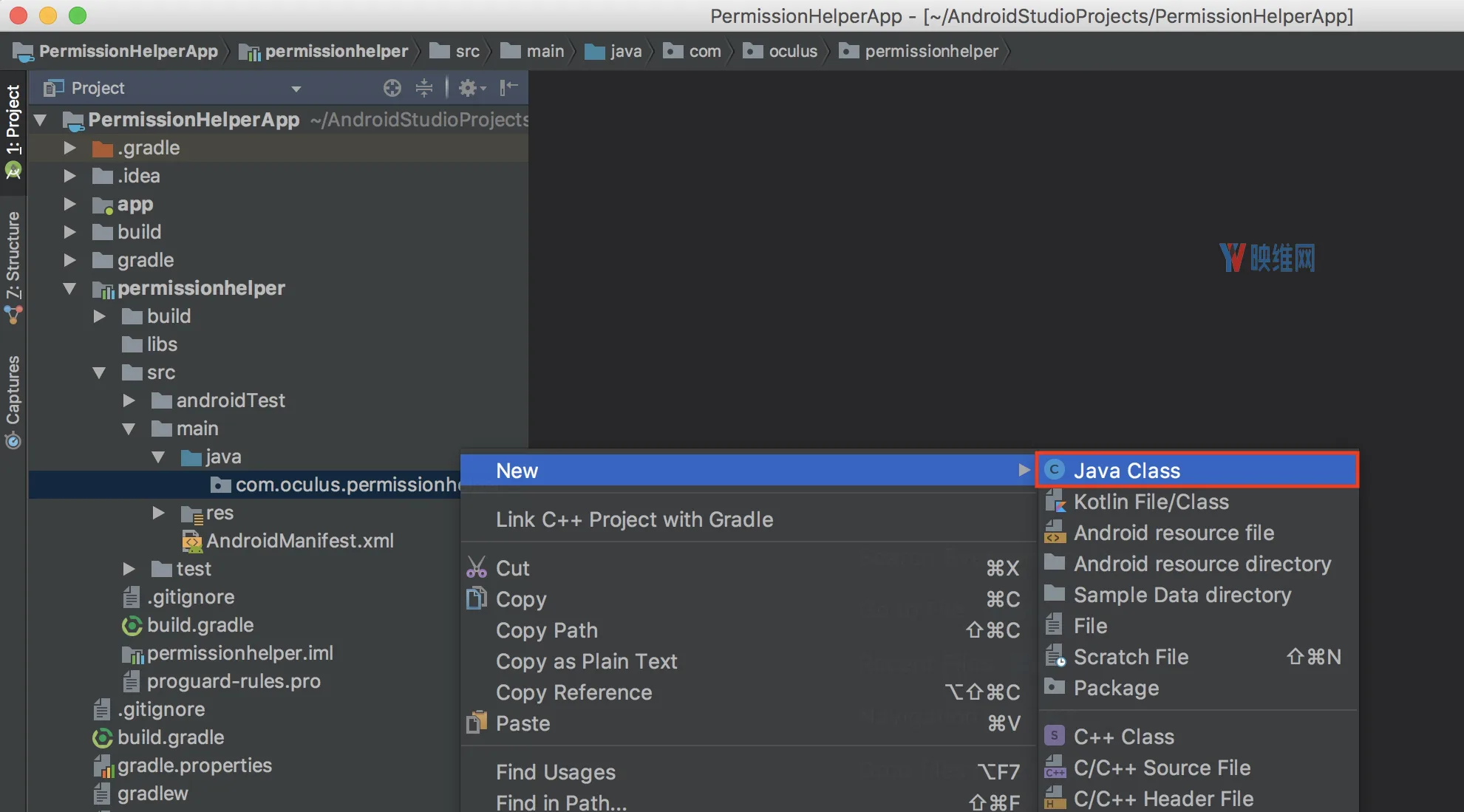
Task: Open the Project panel gear settings icon
Action: click(x=471, y=88)
